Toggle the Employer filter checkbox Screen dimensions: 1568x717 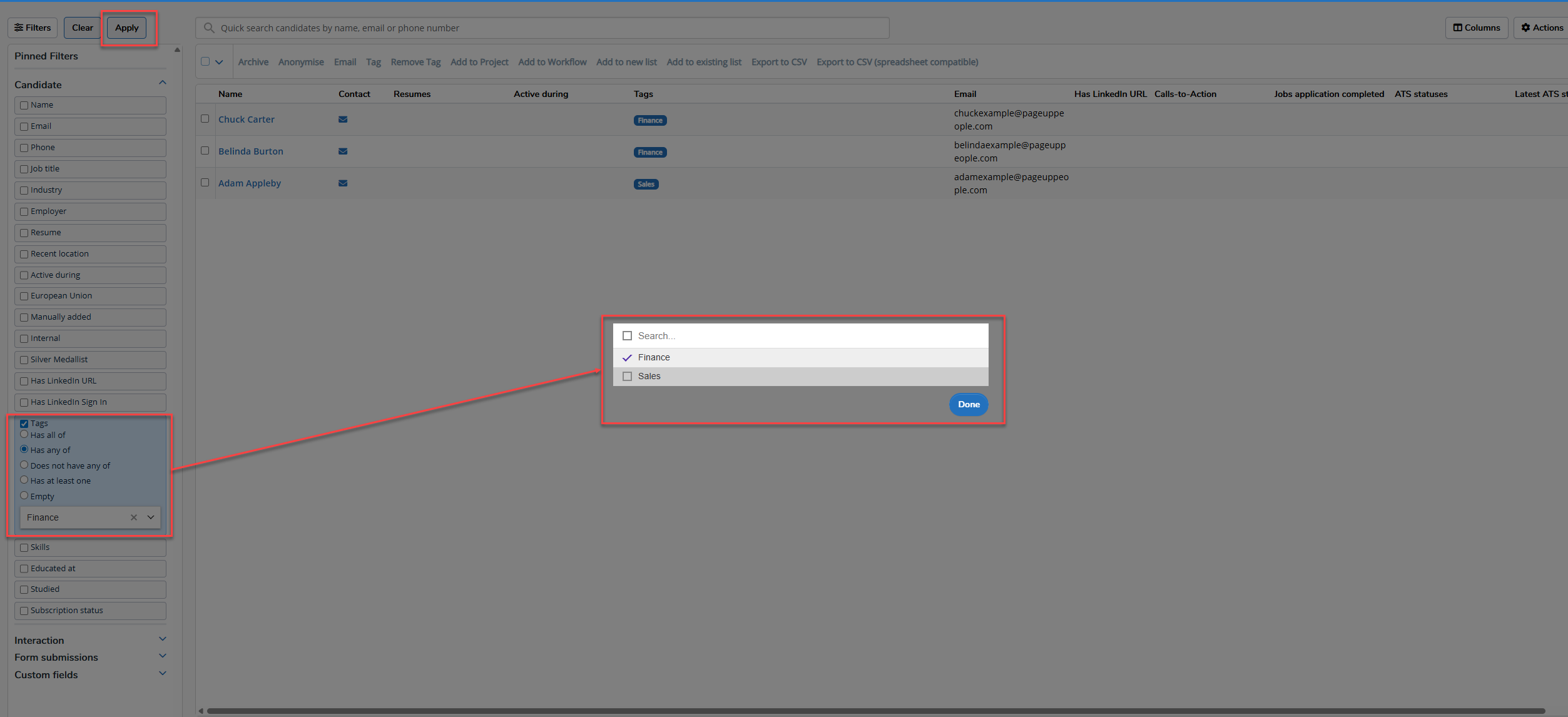pyautogui.click(x=24, y=211)
